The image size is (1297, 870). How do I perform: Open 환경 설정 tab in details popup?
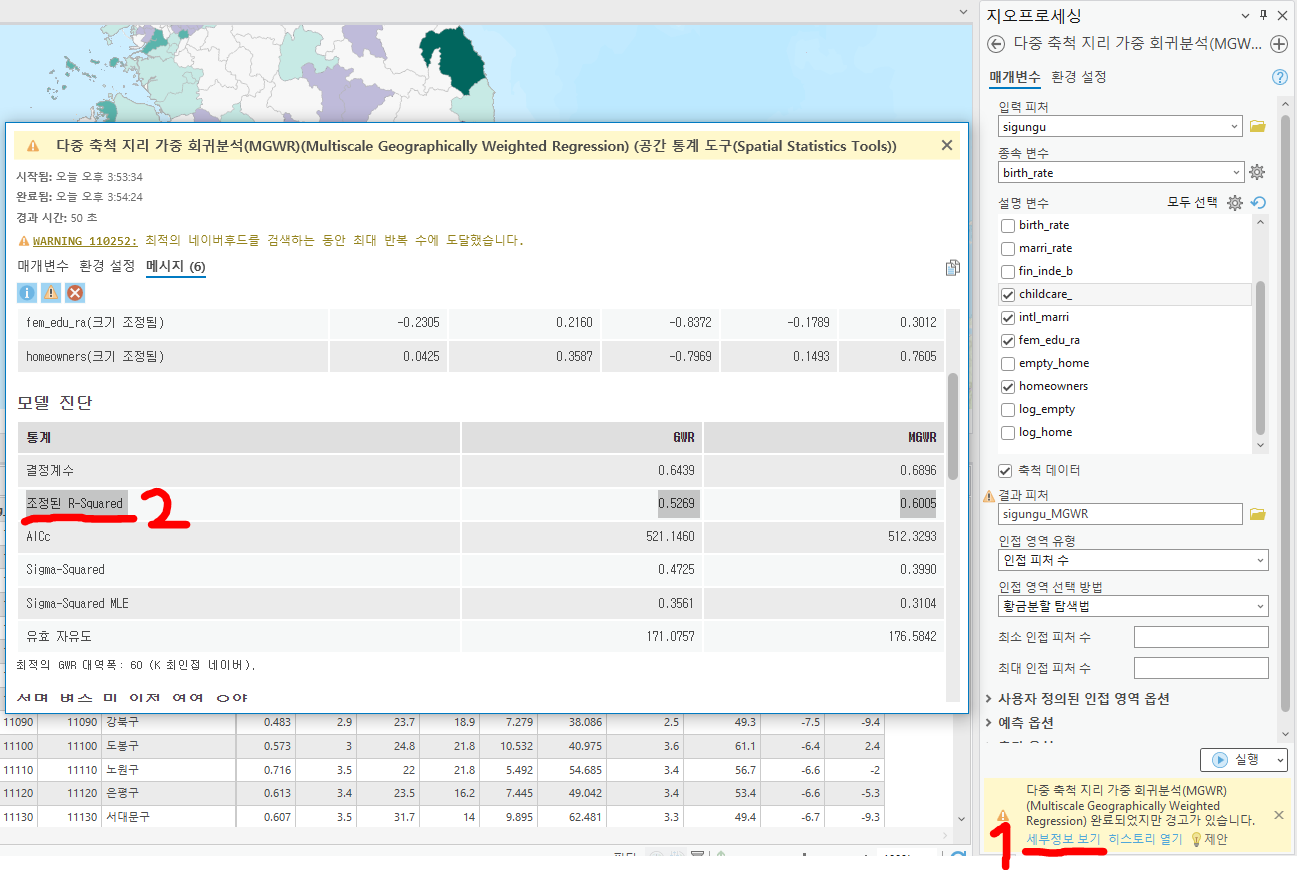(107, 266)
